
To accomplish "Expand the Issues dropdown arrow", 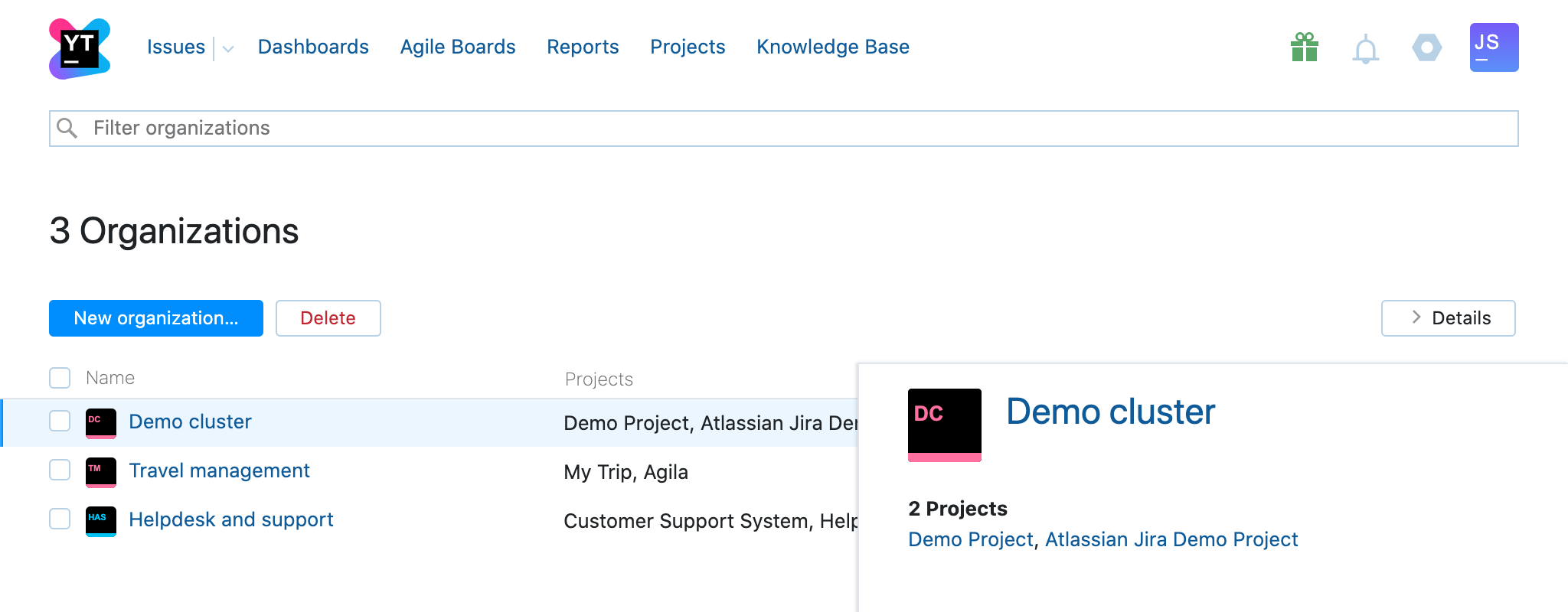I will (227, 49).
